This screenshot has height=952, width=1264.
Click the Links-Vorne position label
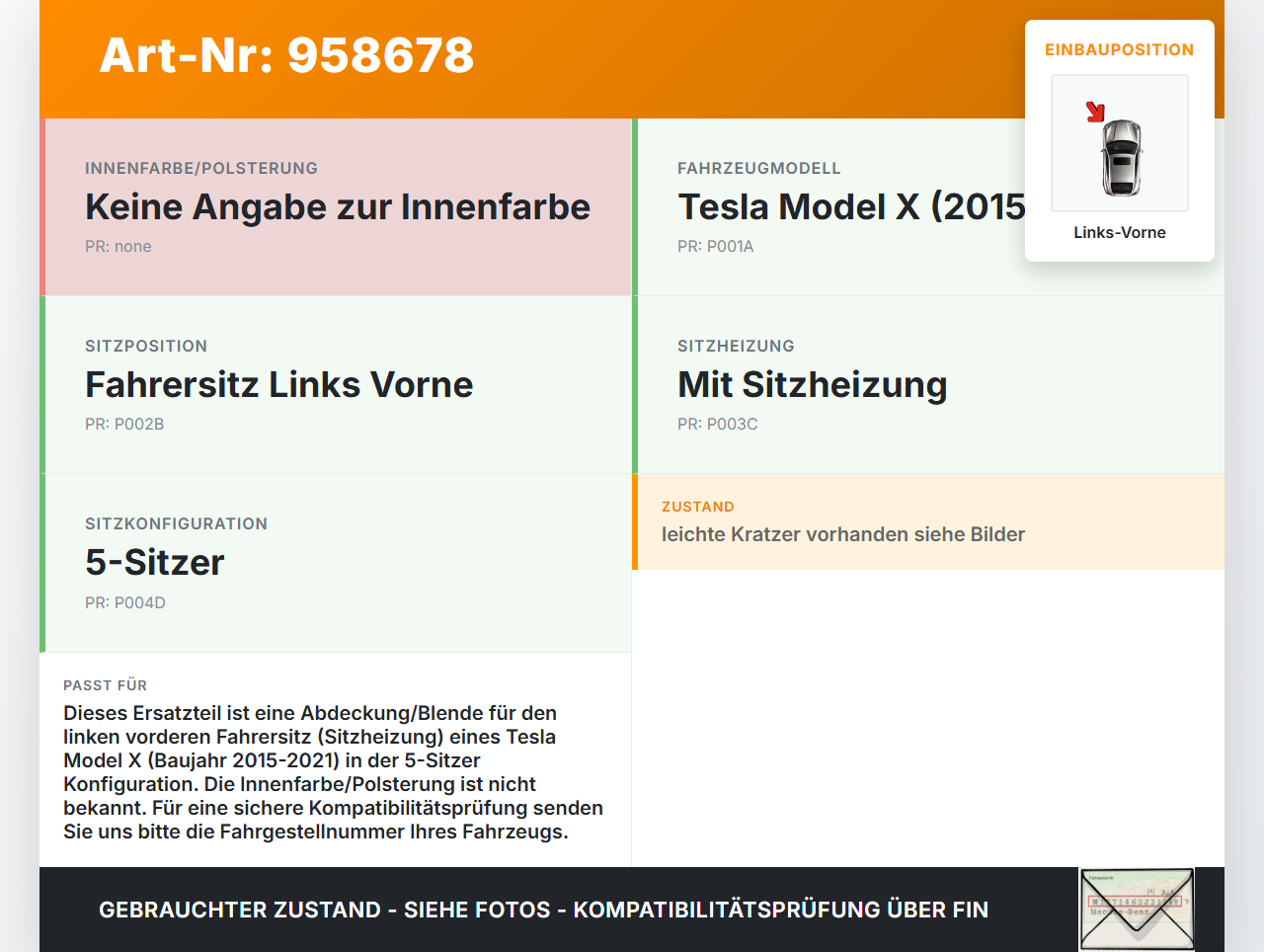pos(1120,232)
